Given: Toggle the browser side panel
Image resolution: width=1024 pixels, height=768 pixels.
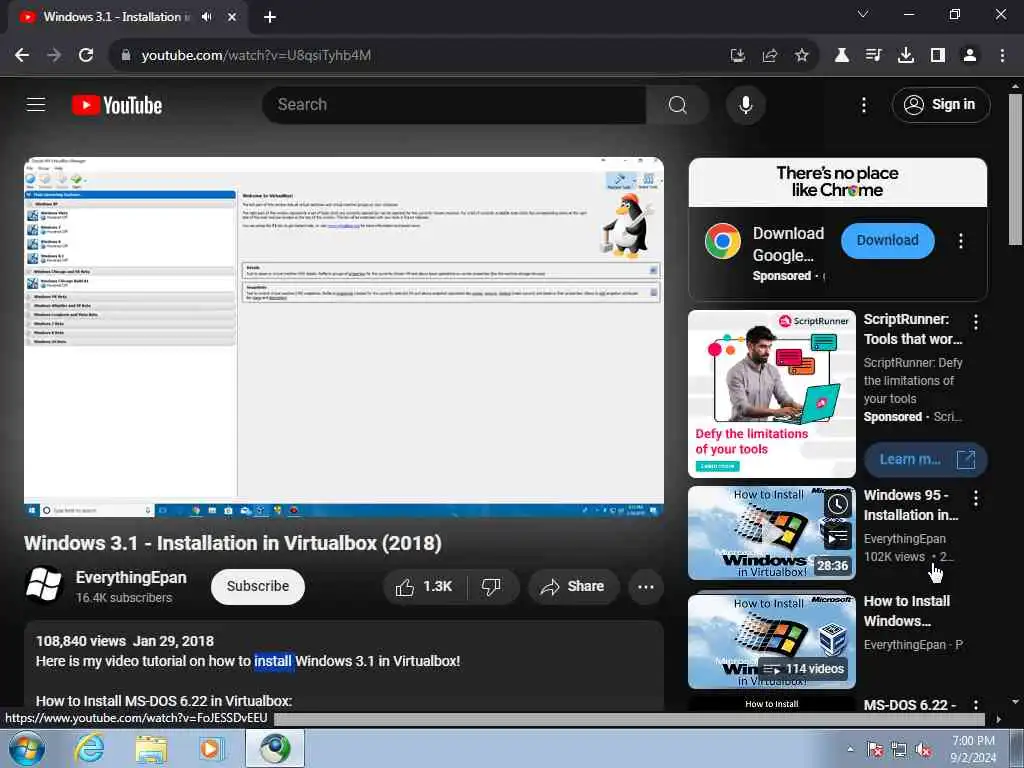Looking at the screenshot, I should point(938,56).
